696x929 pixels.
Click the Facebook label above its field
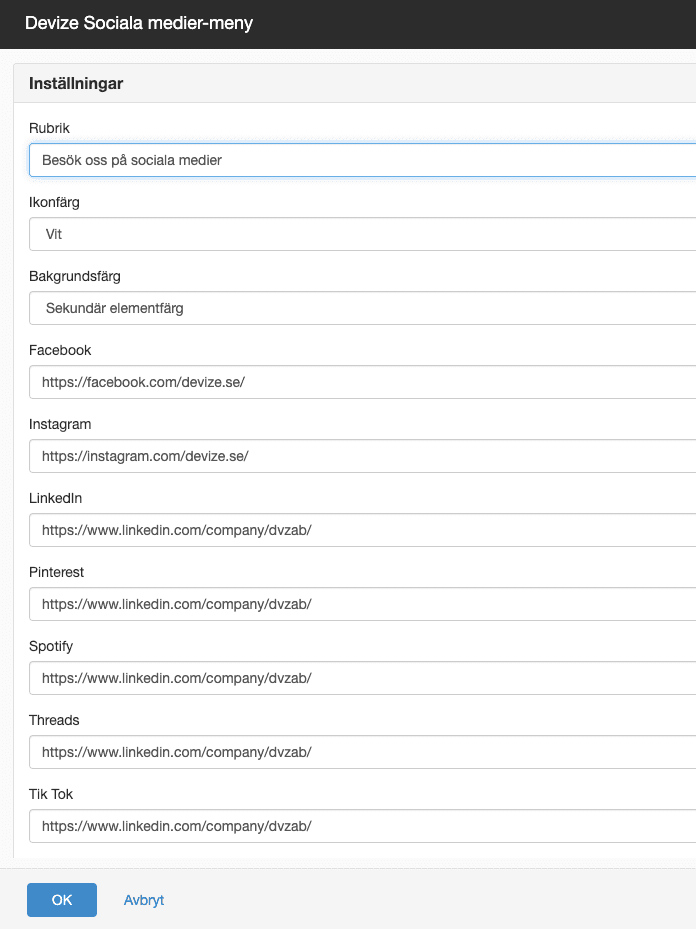point(60,350)
